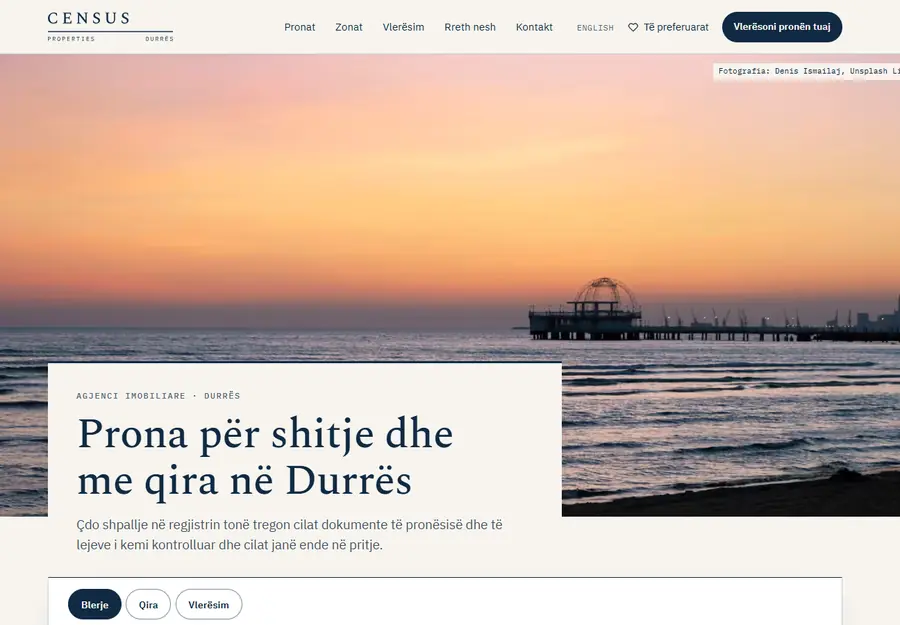Visit the Rreth nesh page
Viewport: 900px width, 625px height.
[x=470, y=27]
